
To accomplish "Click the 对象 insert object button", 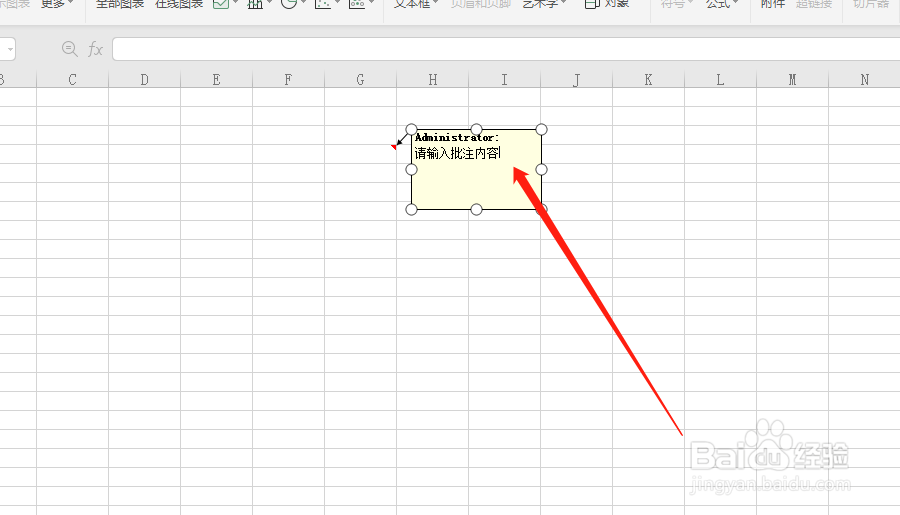I will [607, 4].
